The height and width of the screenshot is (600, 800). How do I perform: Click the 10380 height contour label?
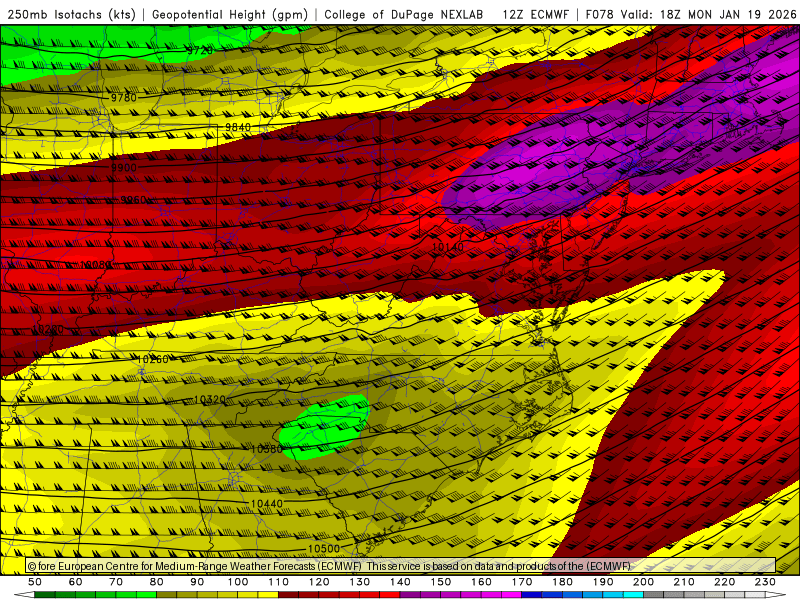click(x=266, y=449)
